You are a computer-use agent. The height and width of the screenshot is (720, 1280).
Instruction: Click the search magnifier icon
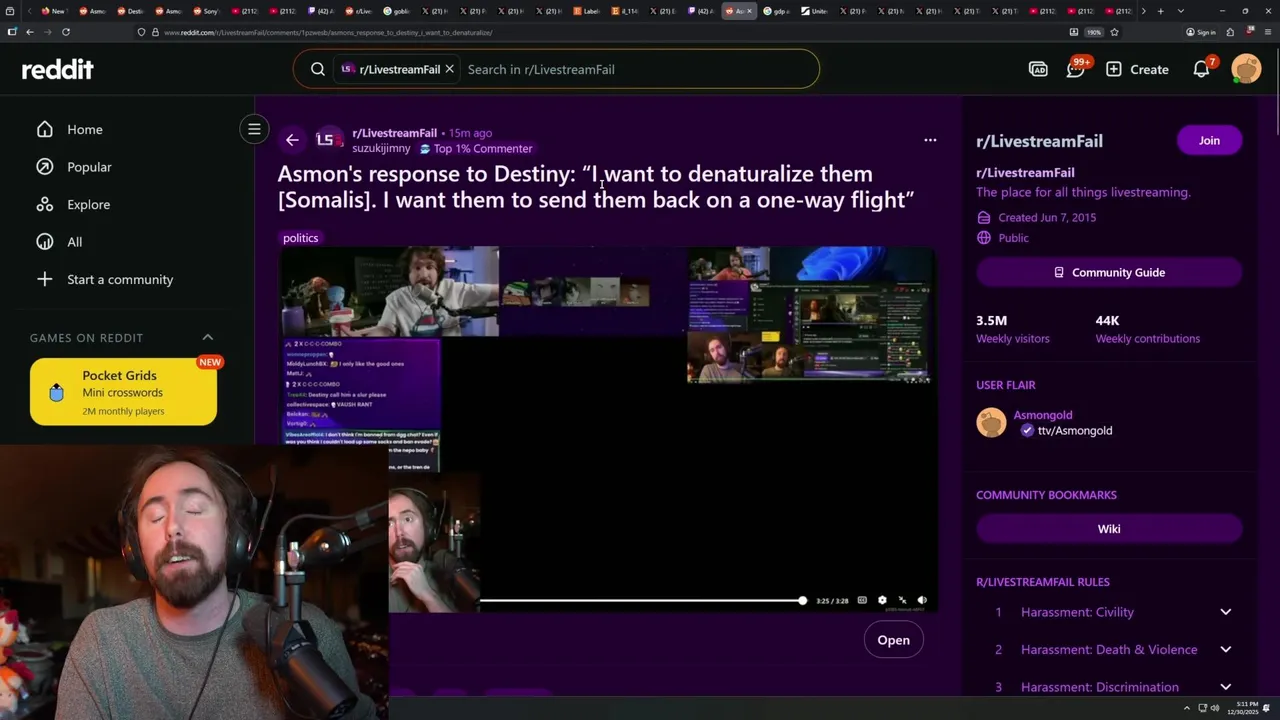pyautogui.click(x=318, y=69)
